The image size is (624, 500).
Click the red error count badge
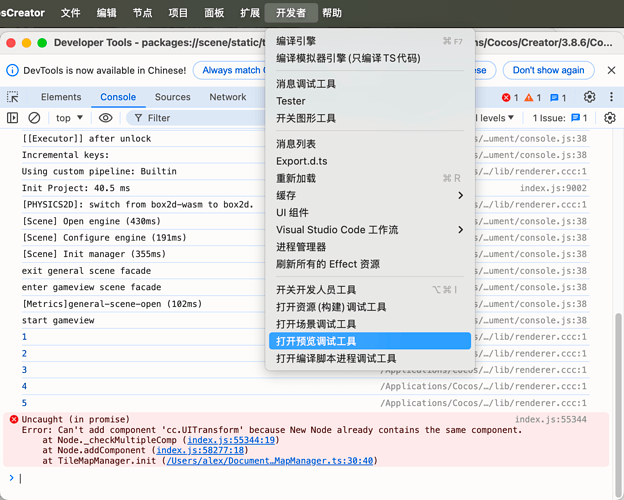510,98
